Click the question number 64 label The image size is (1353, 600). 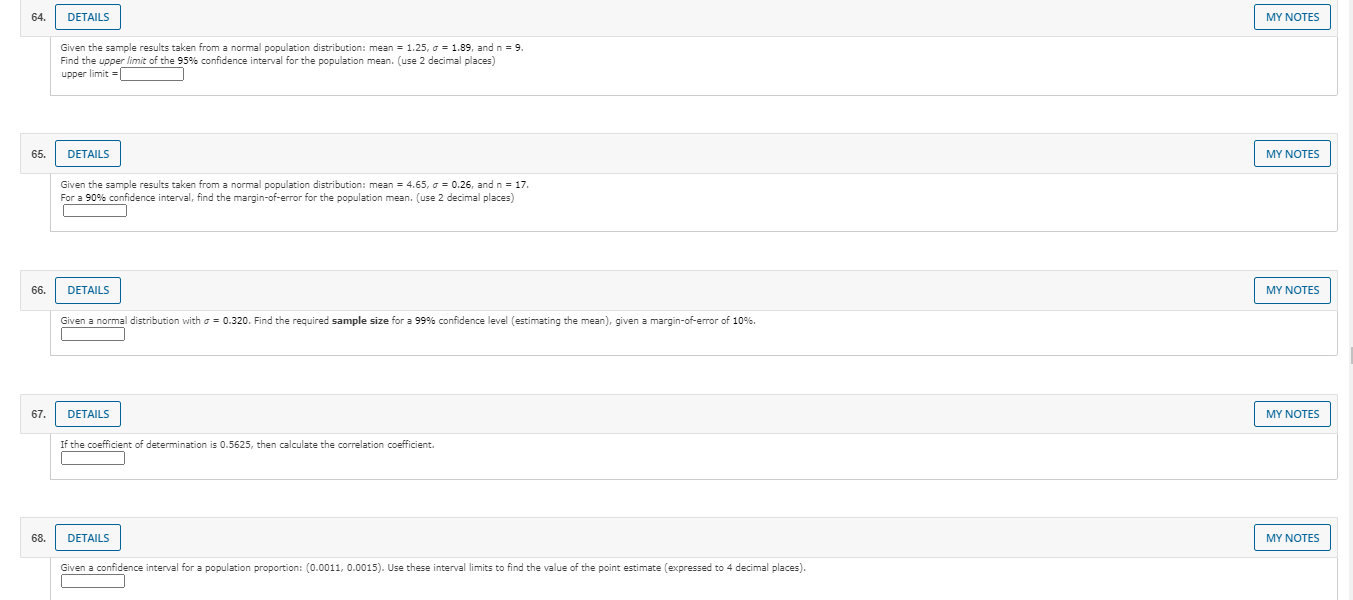pos(36,17)
